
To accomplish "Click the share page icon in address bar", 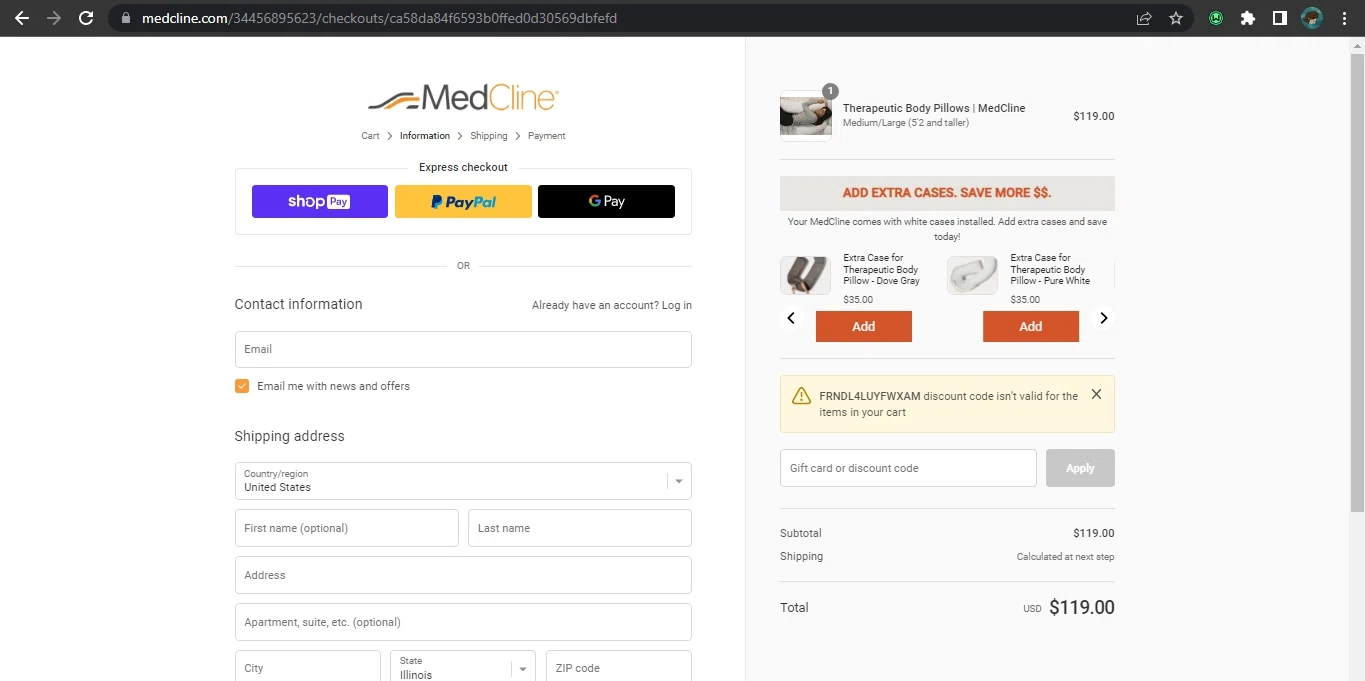I will tap(1144, 18).
